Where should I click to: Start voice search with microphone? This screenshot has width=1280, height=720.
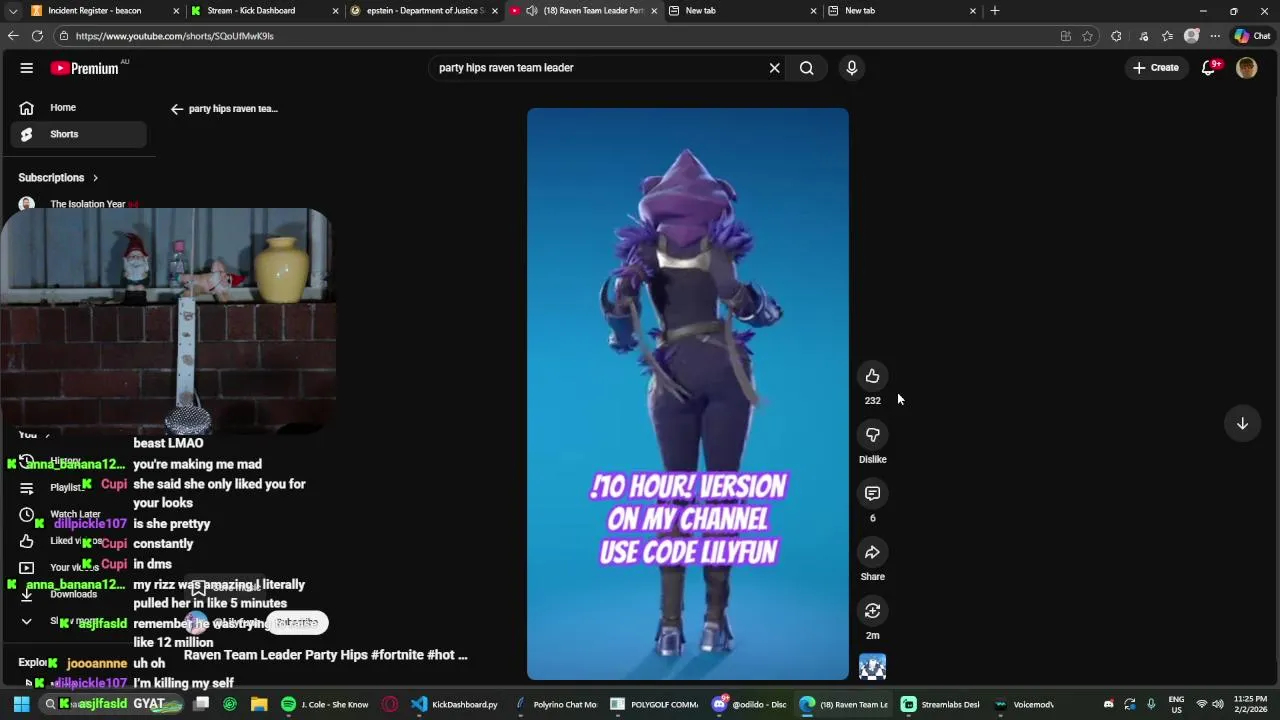click(852, 68)
